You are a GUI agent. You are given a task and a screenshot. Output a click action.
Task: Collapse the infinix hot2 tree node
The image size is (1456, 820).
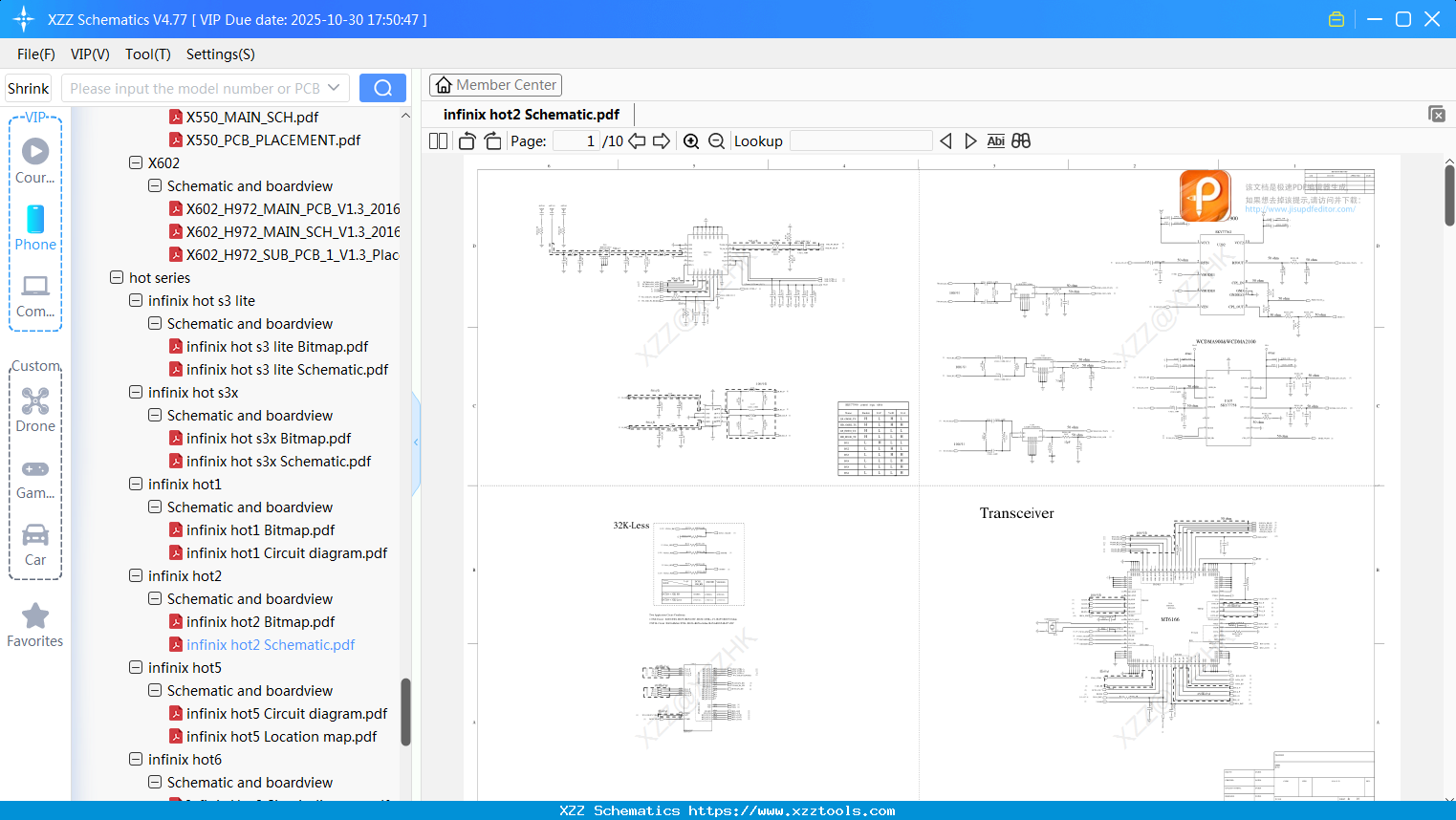pyautogui.click(x=136, y=575)
